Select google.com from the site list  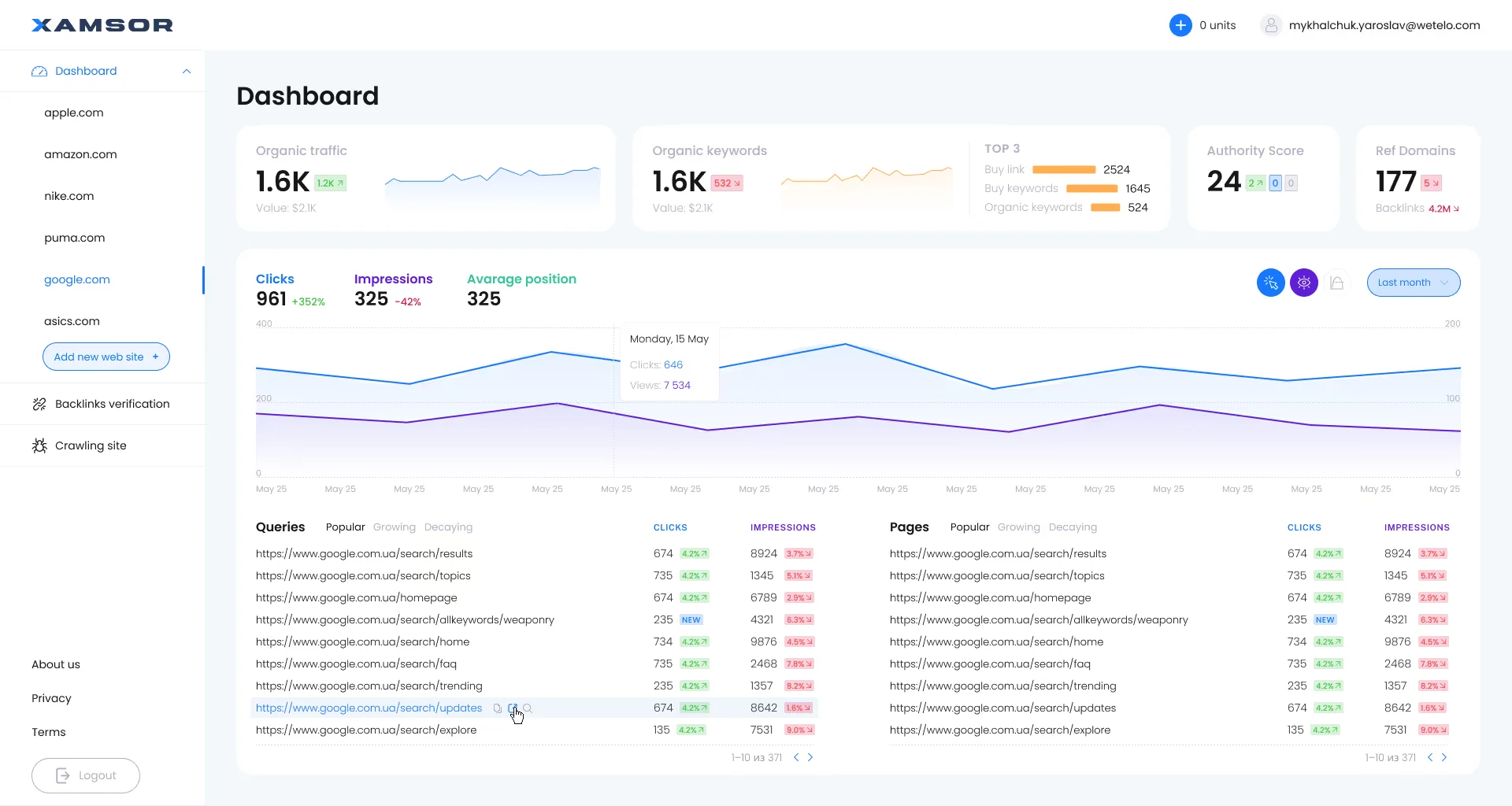[x=76, y=279]
